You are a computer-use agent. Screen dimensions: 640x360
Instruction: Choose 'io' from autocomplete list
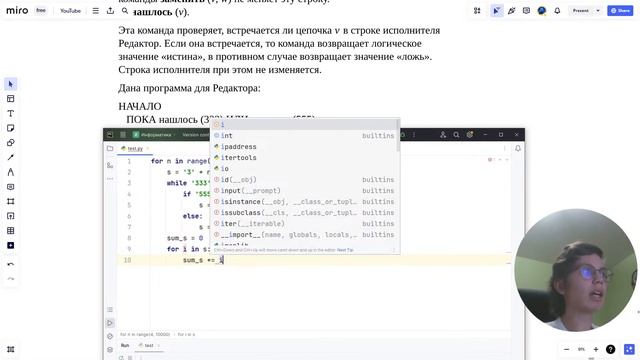[x=304, y=169]
